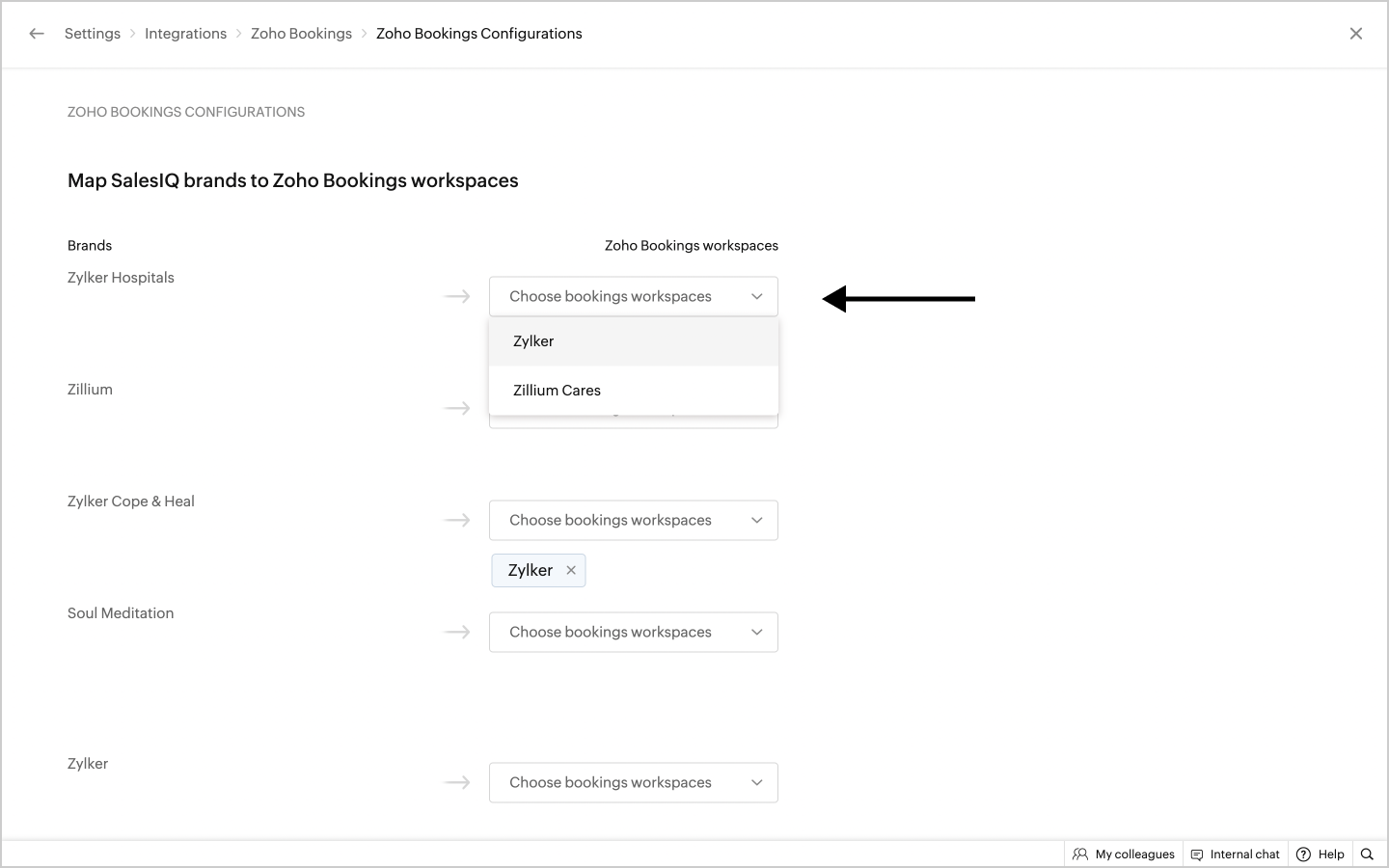Image resolution: width=1389 pixels, height=868 pixels.
Task: Click the Zylker Hospitals brand label
Action: tap(121, 278)
